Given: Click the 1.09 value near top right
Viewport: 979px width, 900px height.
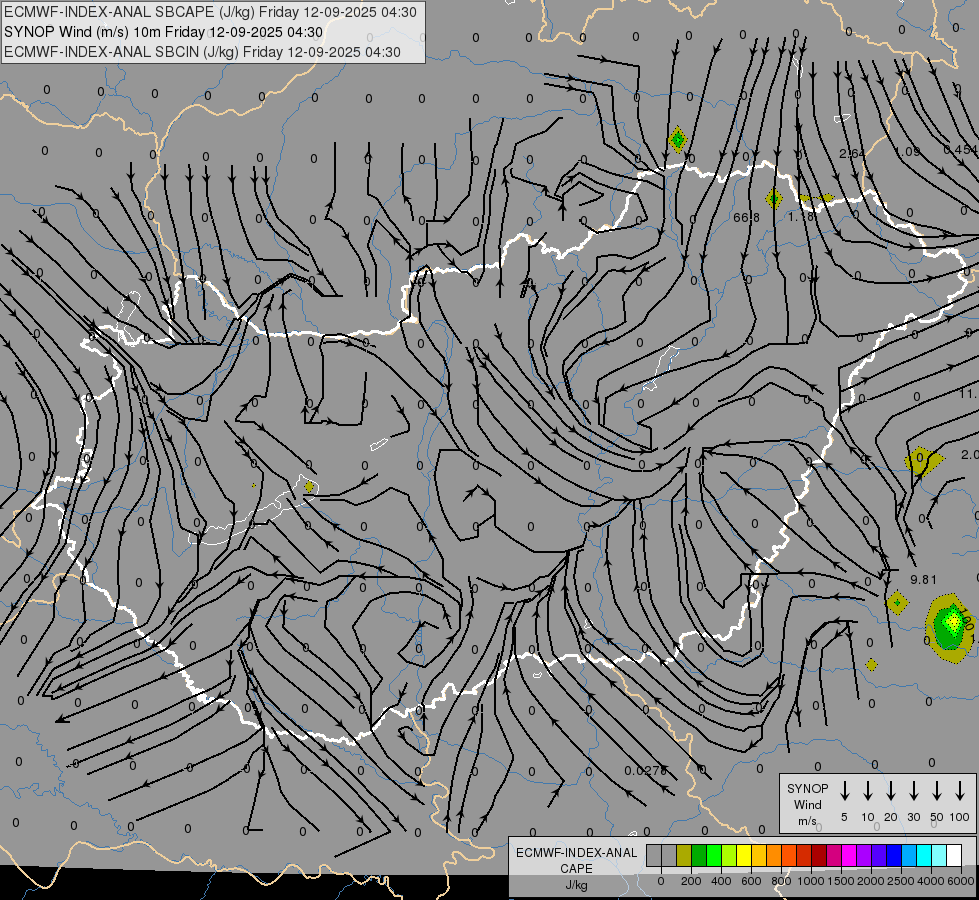Looking at the screenshot, I should (907, 152).
